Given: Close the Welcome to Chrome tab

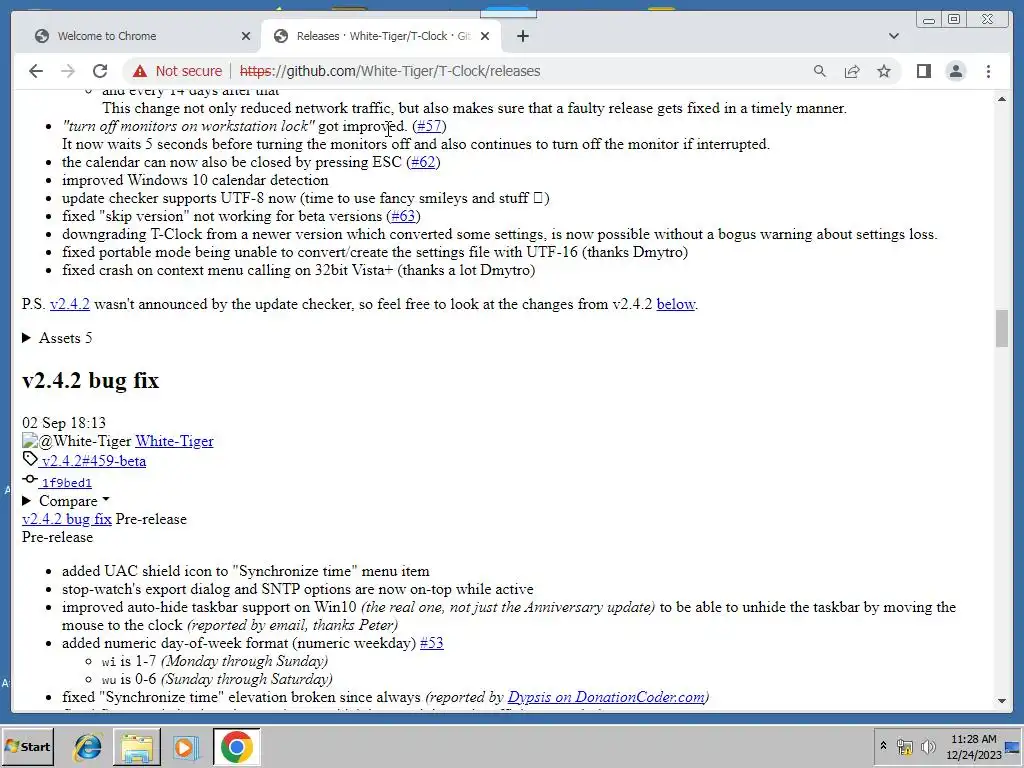Looking at the screenshot, I should click(246, 37).
